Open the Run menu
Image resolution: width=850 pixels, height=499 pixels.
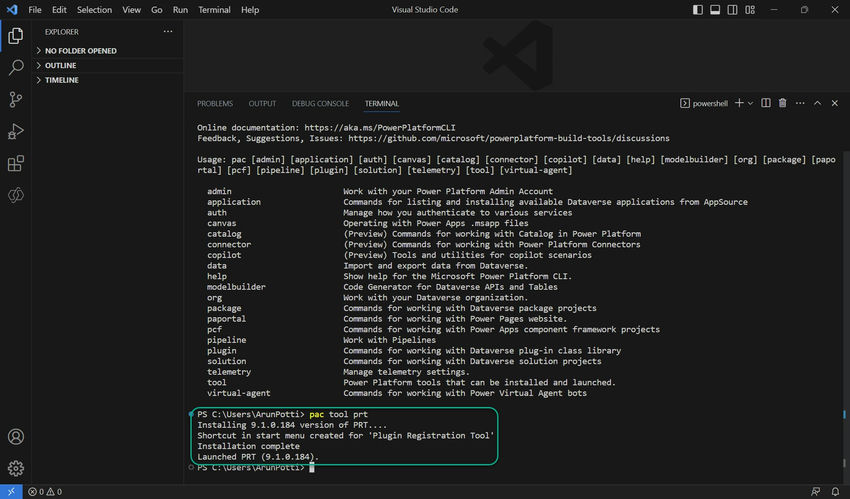180,10
